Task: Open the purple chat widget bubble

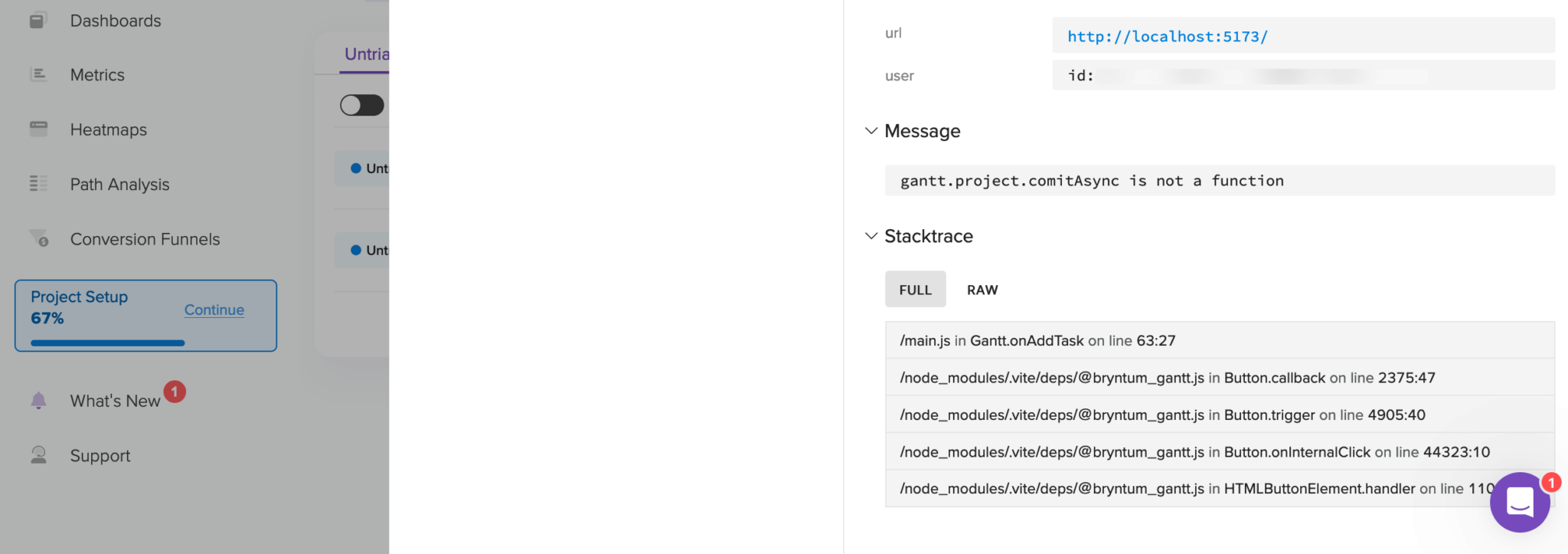Action: [x=1520, y=503]
